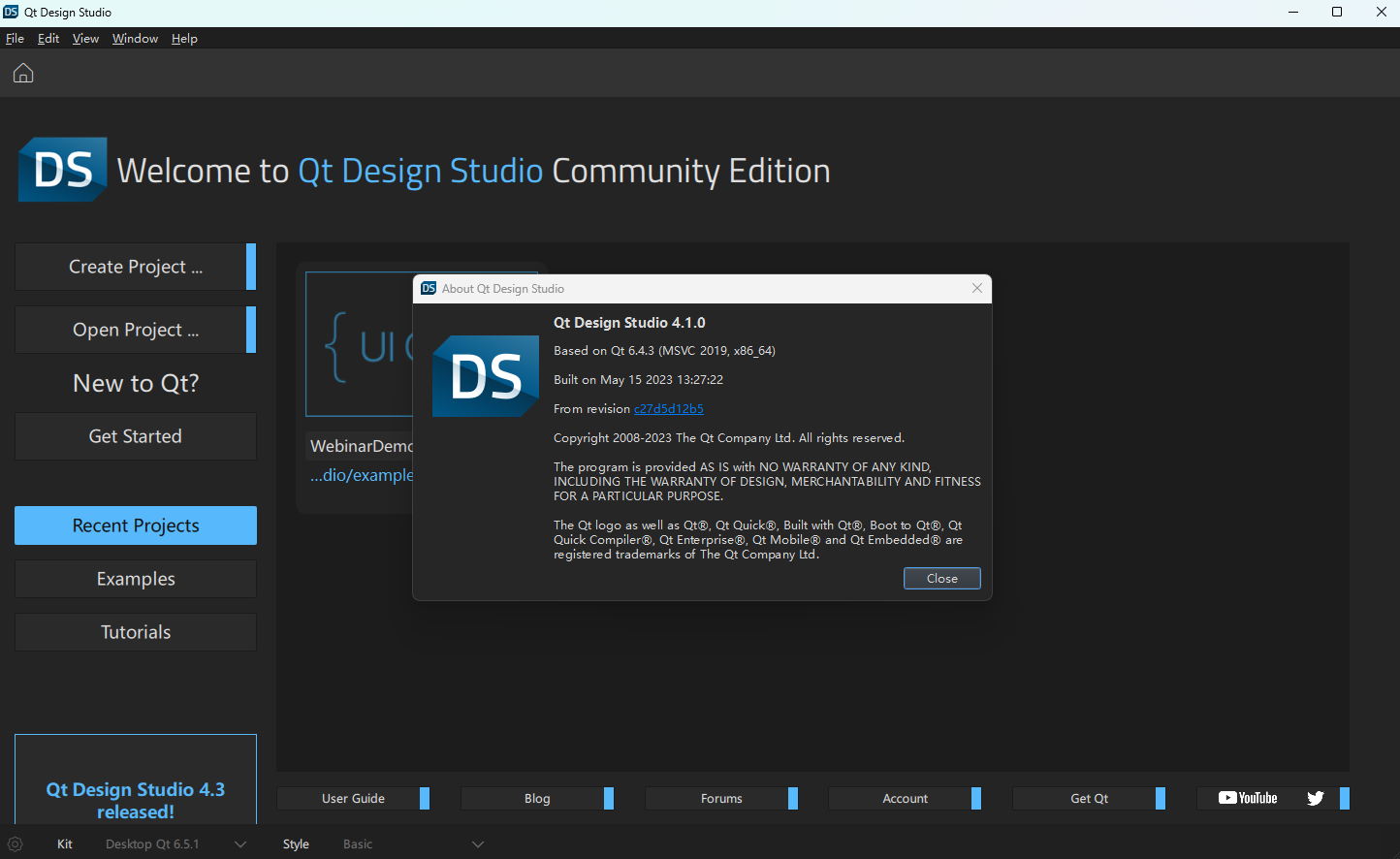Open the YouTube channel link

click(x=1248, y=798)
